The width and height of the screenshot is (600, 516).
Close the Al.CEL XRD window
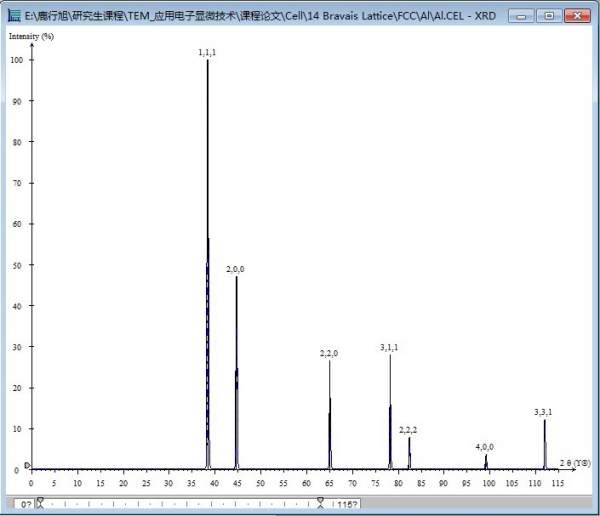click(577, 16)
